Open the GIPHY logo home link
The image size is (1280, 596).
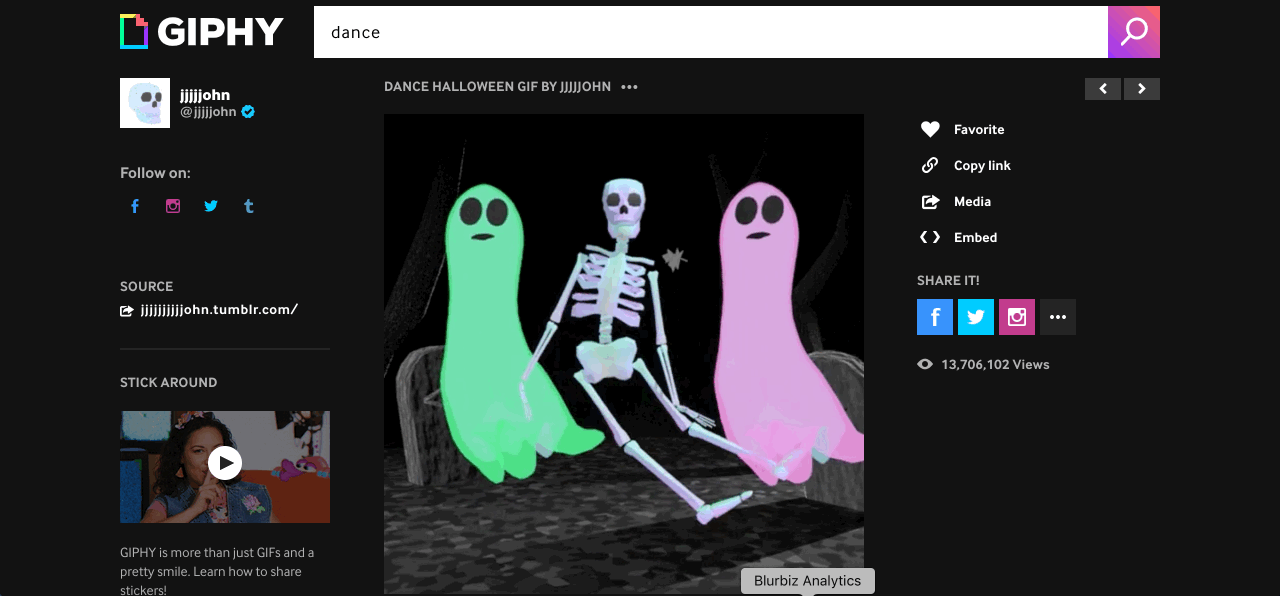[x=202, y=32]
